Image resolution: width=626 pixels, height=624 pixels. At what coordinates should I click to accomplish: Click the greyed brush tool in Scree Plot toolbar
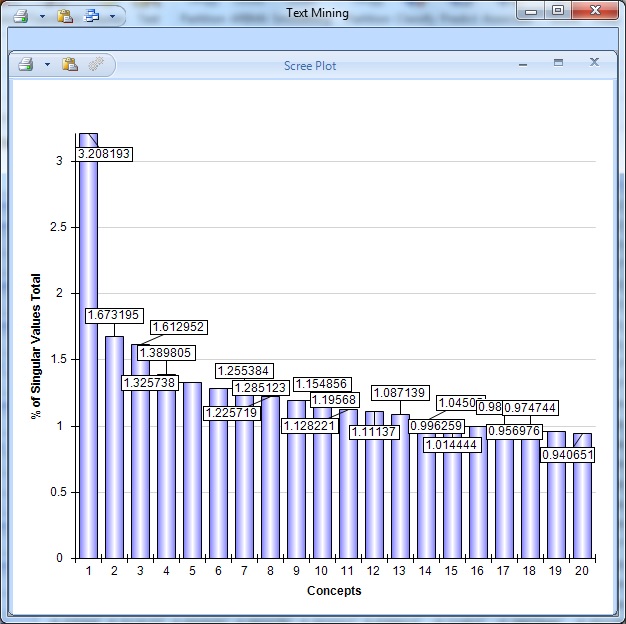click(96, 64)
